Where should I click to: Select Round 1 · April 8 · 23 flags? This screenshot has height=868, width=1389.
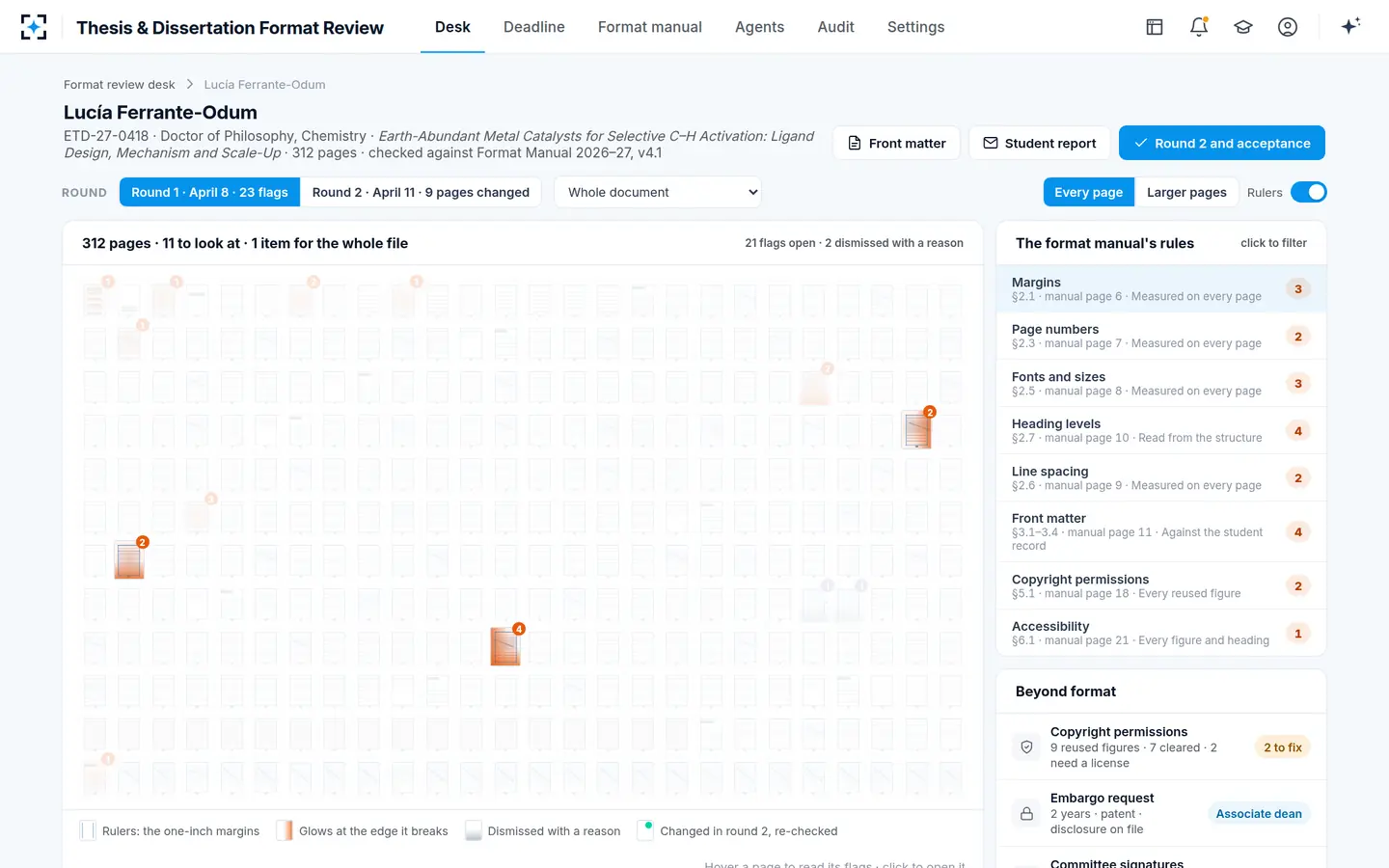point(209,192)
